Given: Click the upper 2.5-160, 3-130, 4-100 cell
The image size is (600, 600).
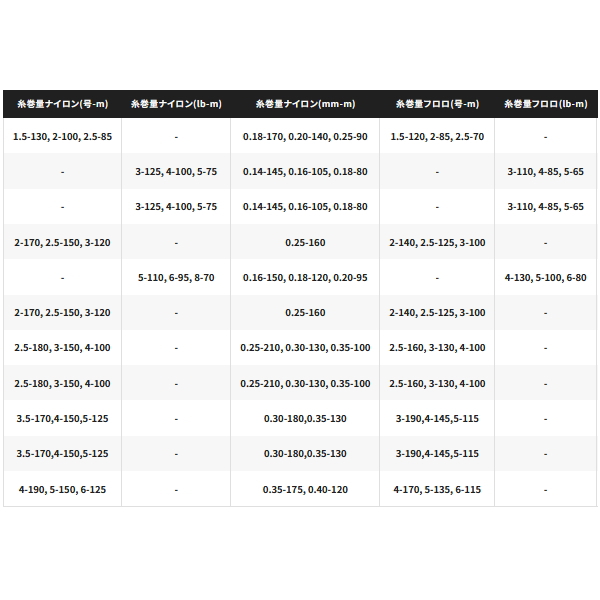Looking at the screenshot, I should (x=437, y=348).
